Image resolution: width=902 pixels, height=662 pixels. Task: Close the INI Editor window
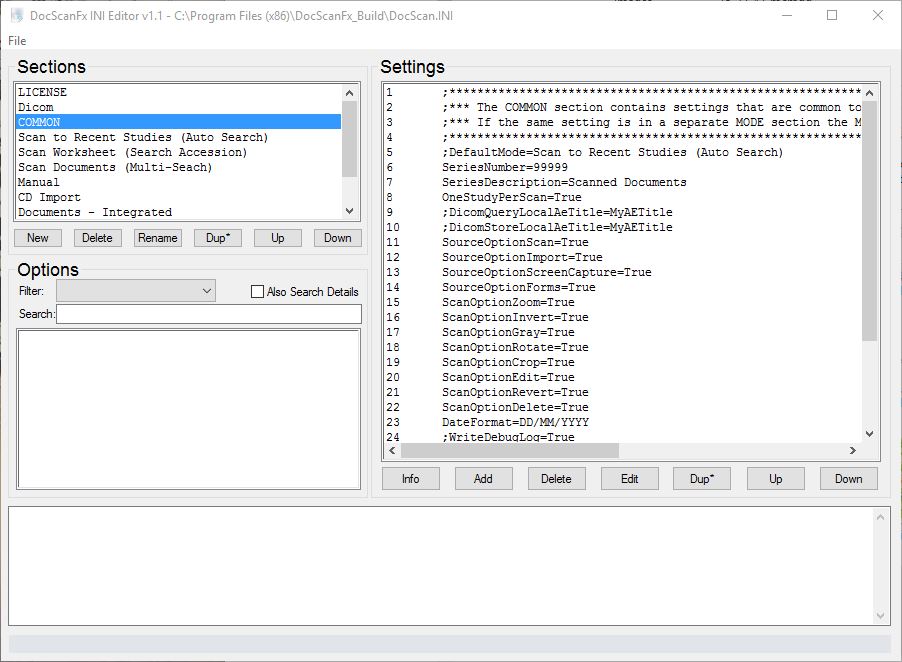(877, 16)
